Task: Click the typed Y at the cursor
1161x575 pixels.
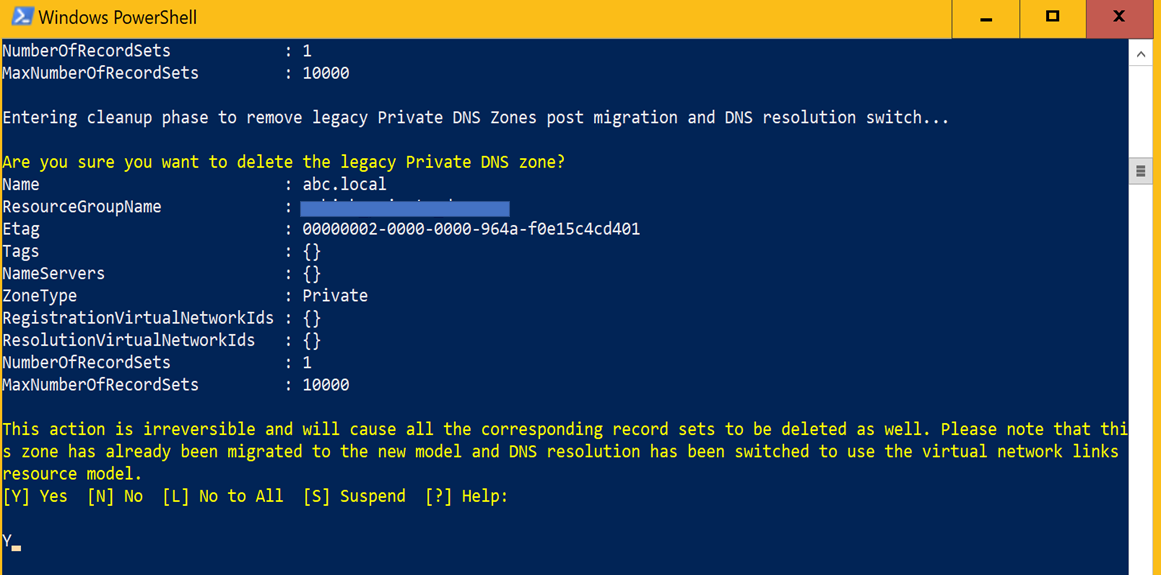Action: 7,541
